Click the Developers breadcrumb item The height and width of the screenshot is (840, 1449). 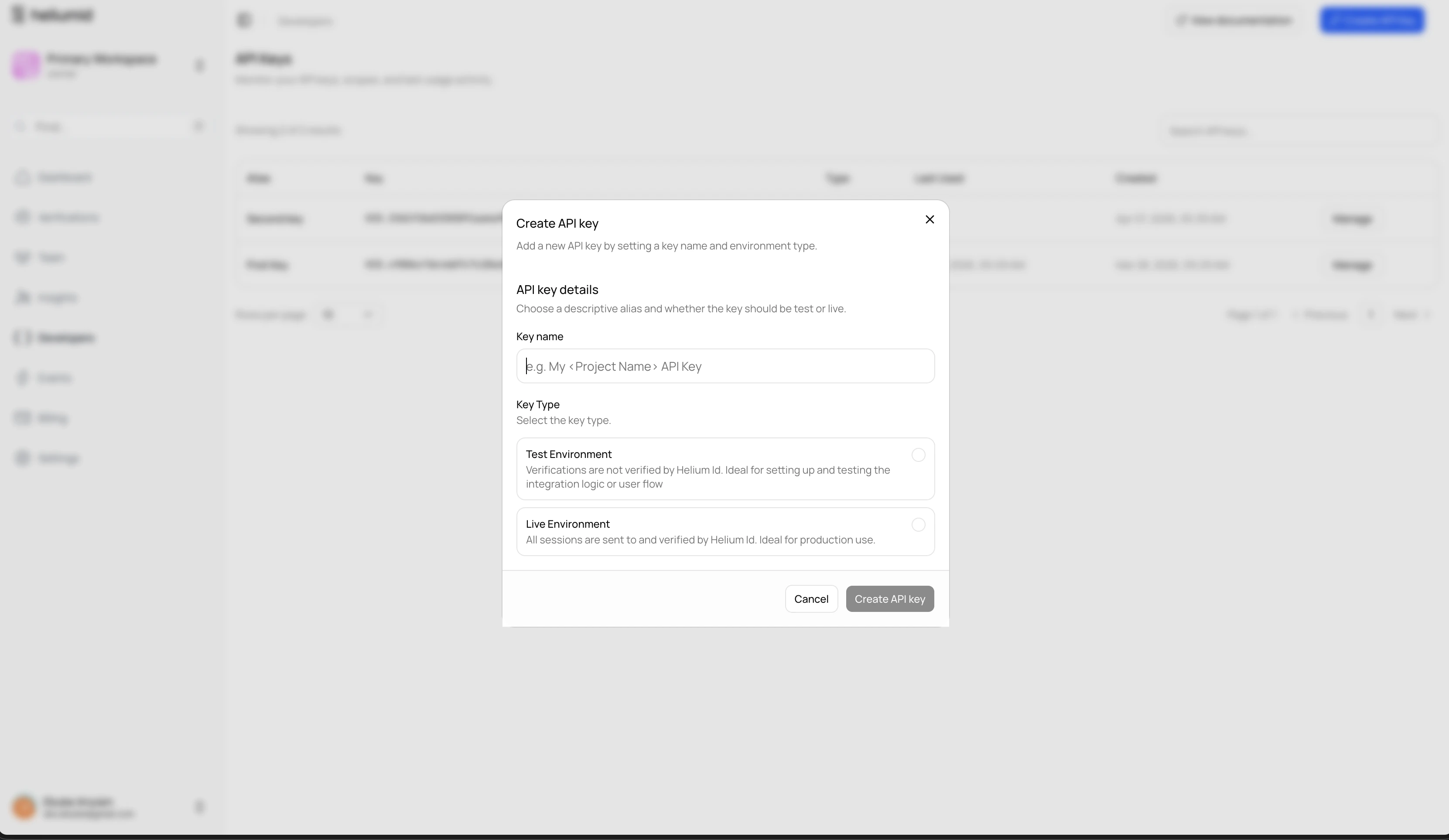[x=306, y=21]
